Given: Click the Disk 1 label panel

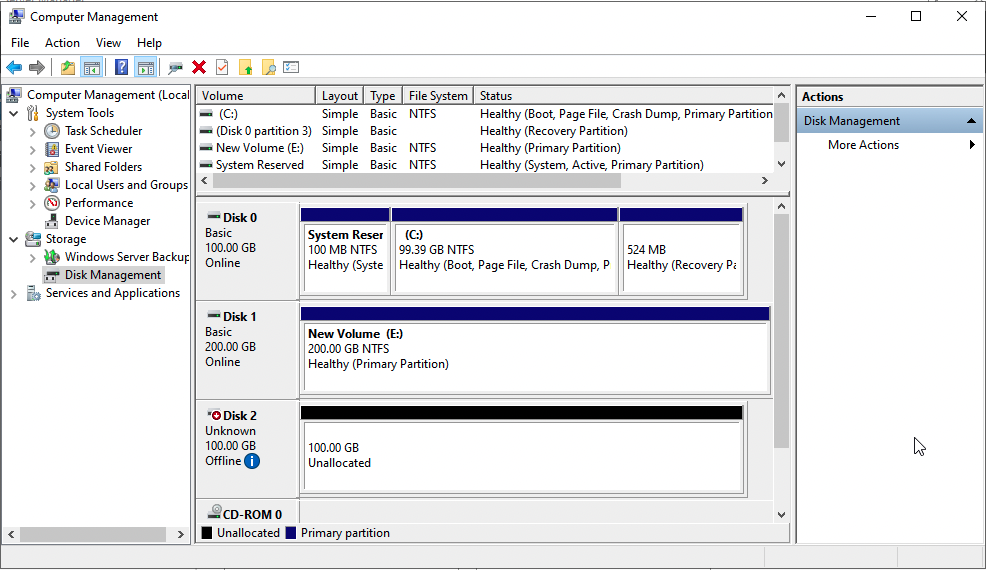Looking at the screenshot, I should 248,350.
